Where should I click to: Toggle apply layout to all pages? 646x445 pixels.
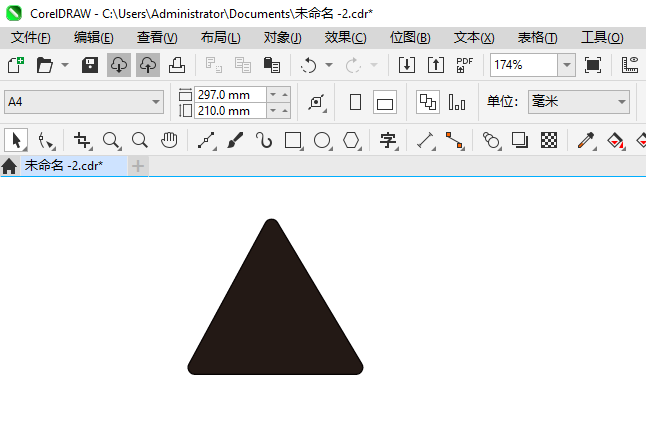pyautogui.click(x=428, y=102)
